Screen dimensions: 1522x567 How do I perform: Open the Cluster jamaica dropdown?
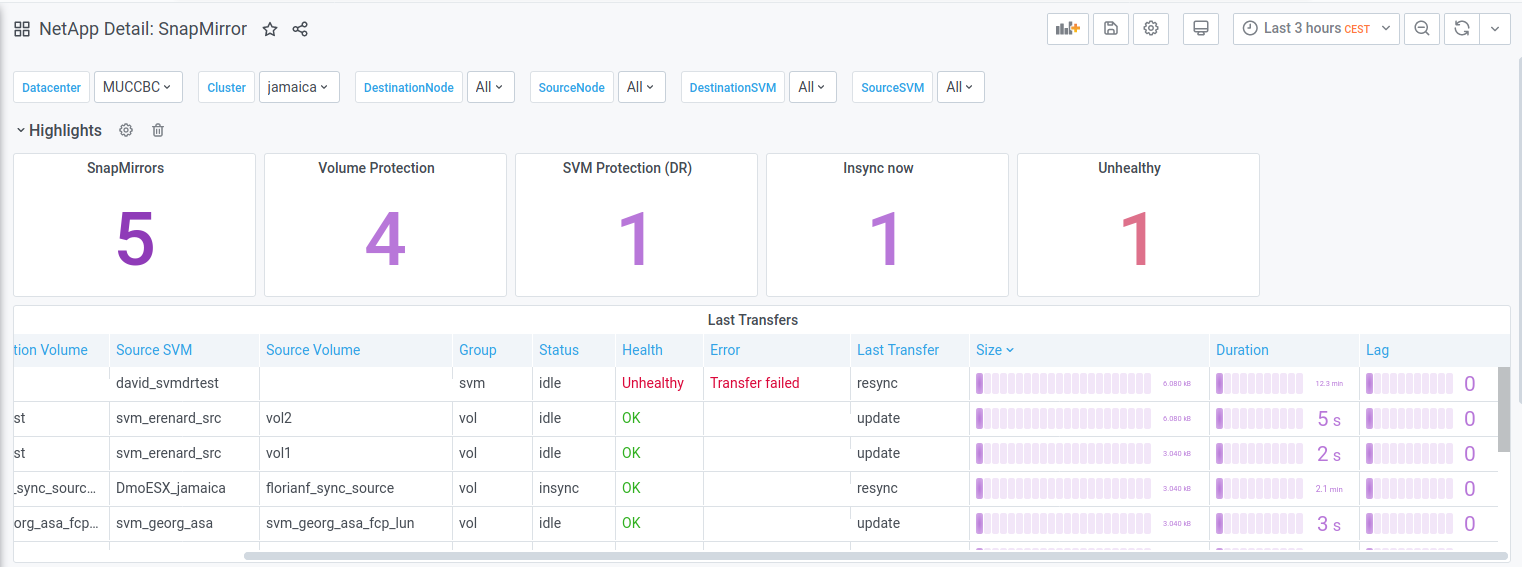299,87
